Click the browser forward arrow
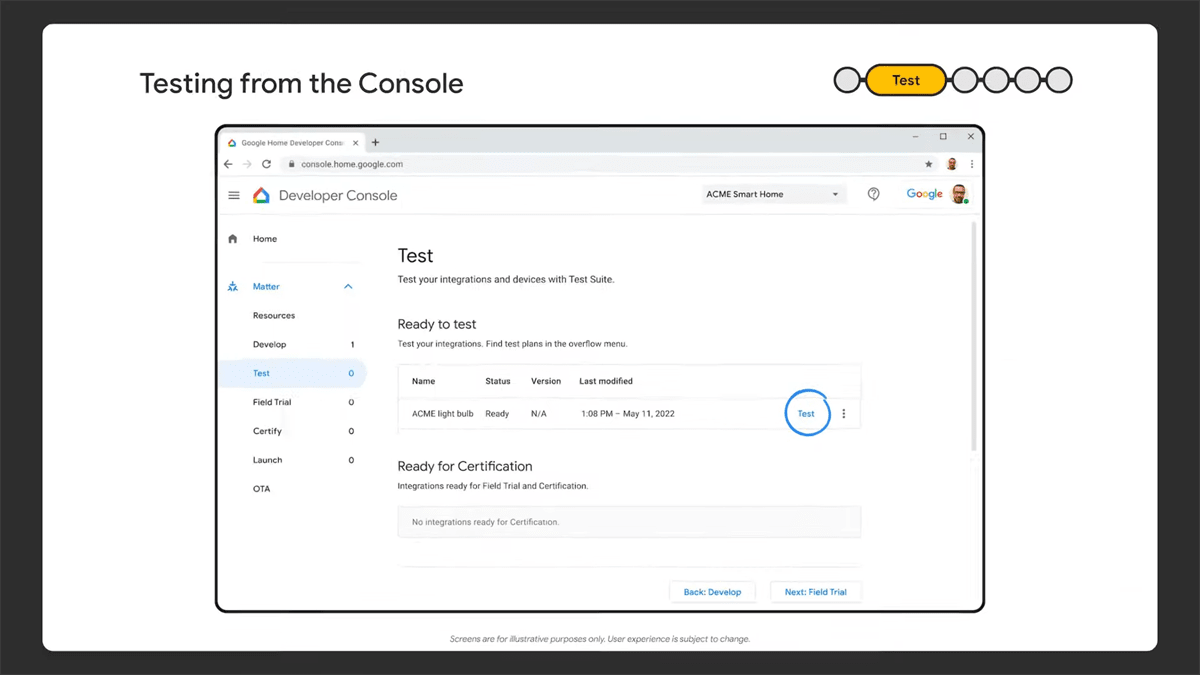 pyautogui.click(x=247, y=164)
